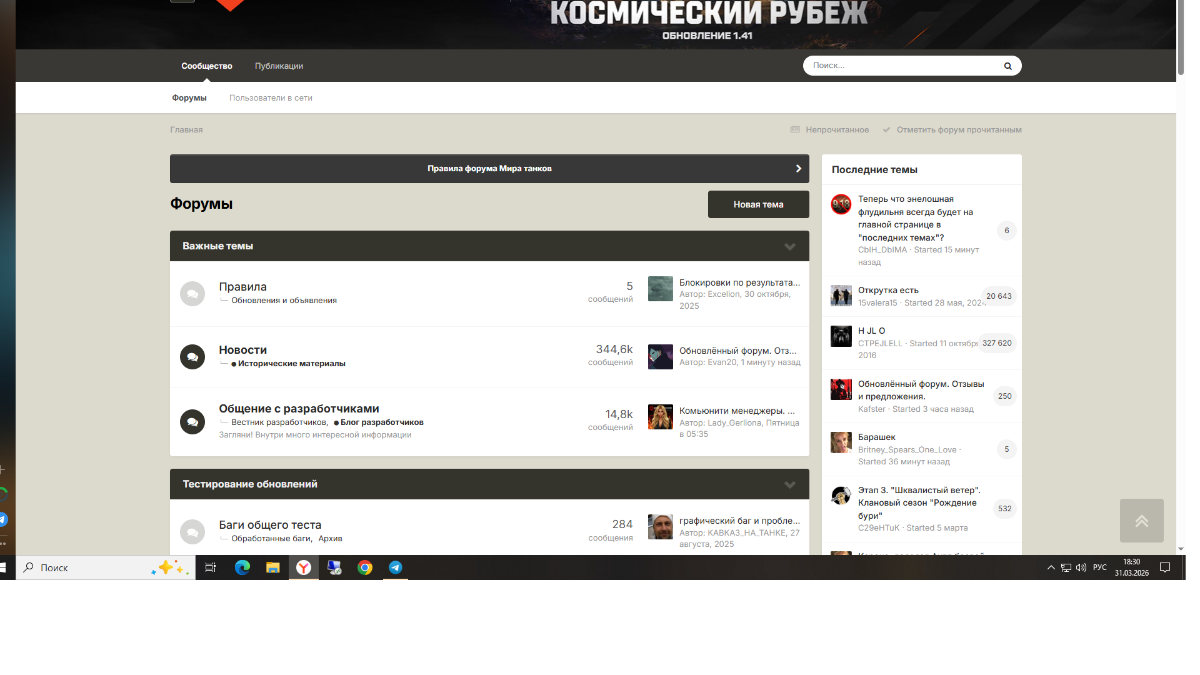The width and height of the screenshot is (1200, 675).
Task: Open Общение с разработчиками forum title
Action: click(x=299, y=409)
